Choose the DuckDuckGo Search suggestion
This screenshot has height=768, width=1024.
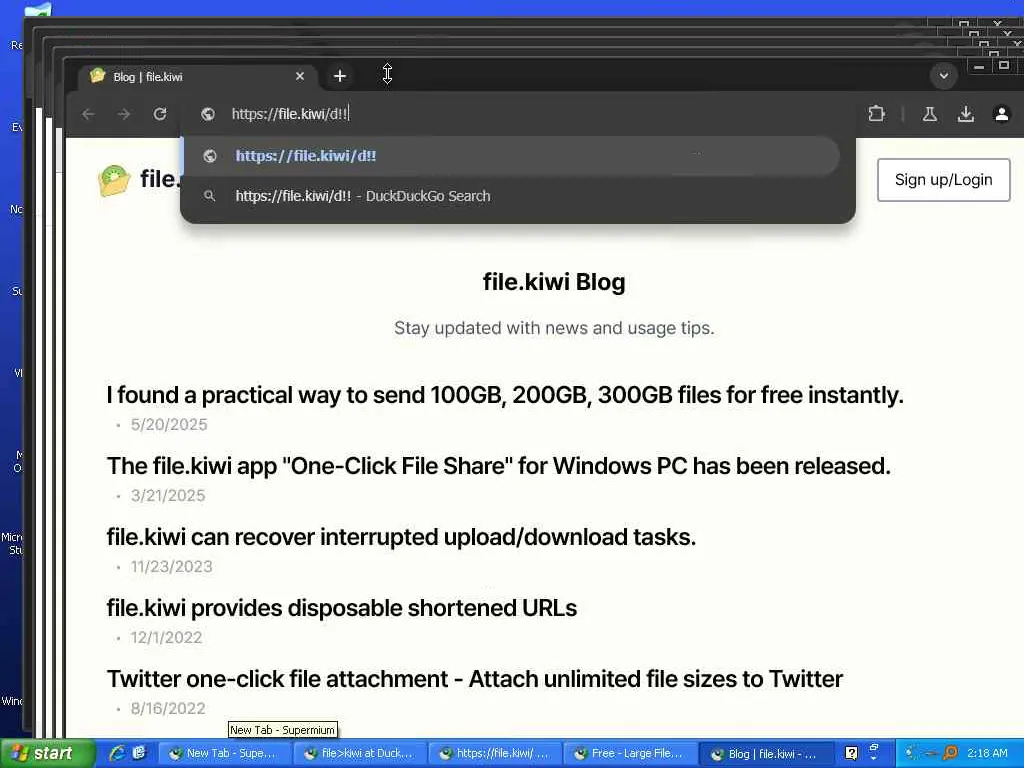(511, 196)
